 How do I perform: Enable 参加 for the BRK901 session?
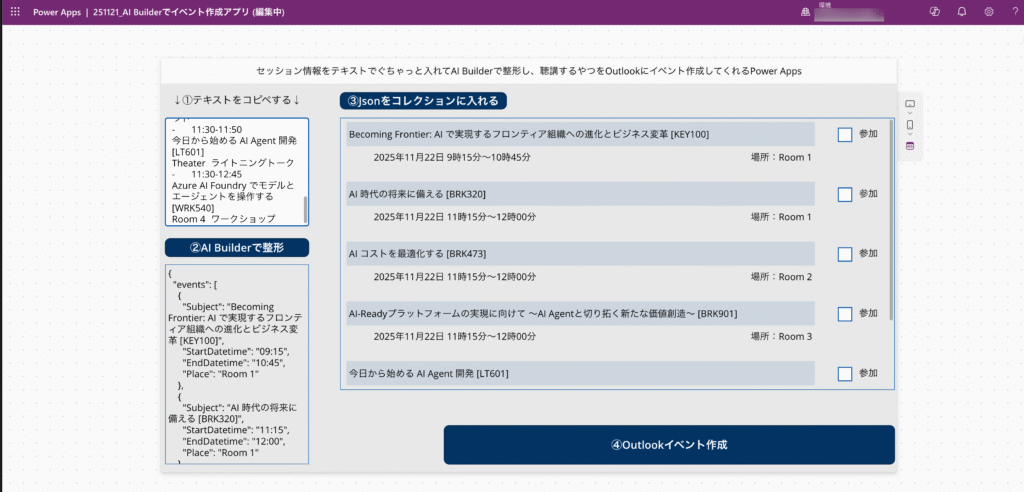[845, 314]
